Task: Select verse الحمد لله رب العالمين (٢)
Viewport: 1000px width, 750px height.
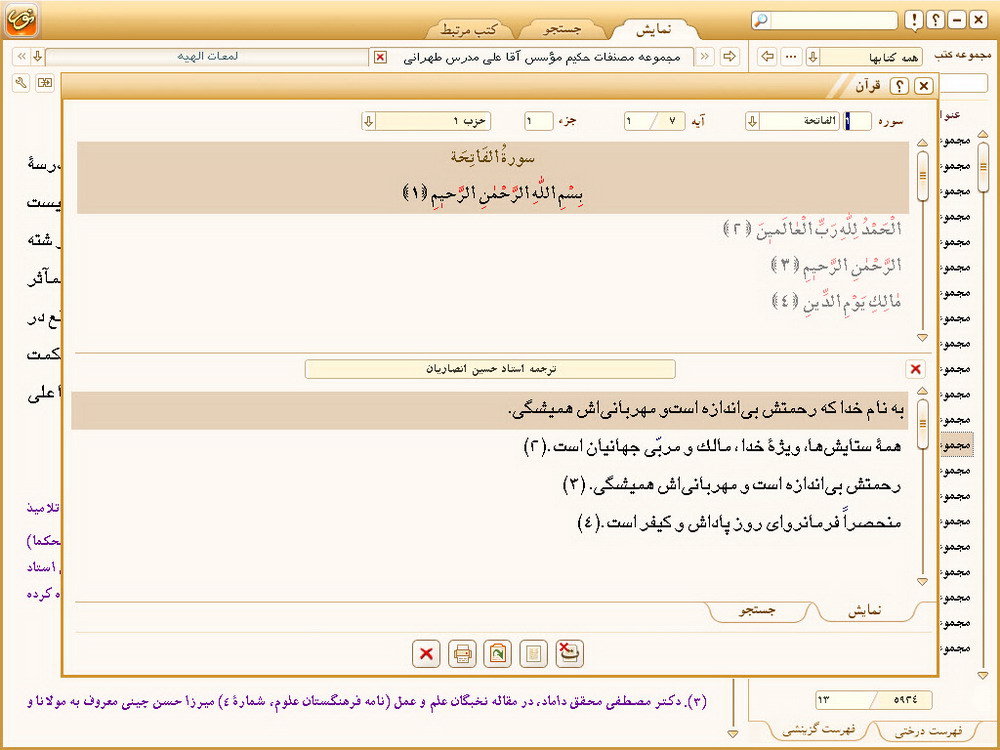Action: point(812,230)
